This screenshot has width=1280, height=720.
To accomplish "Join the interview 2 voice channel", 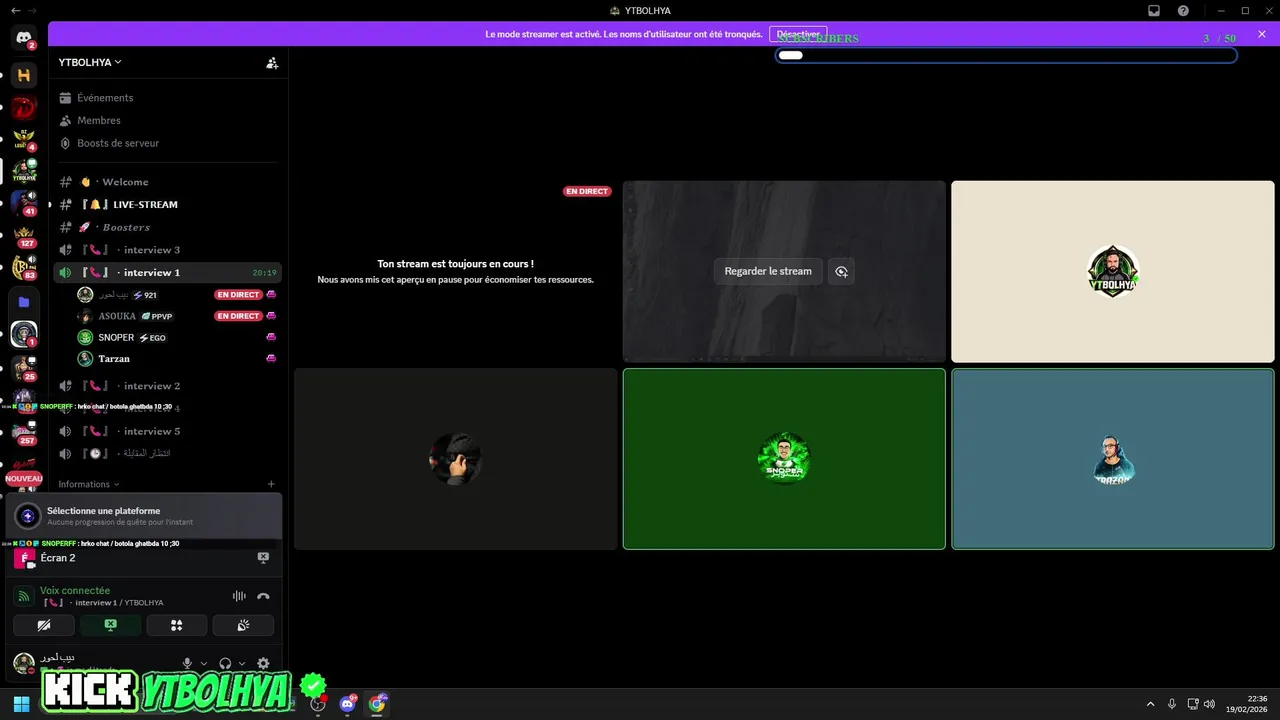I will point(166,386).
